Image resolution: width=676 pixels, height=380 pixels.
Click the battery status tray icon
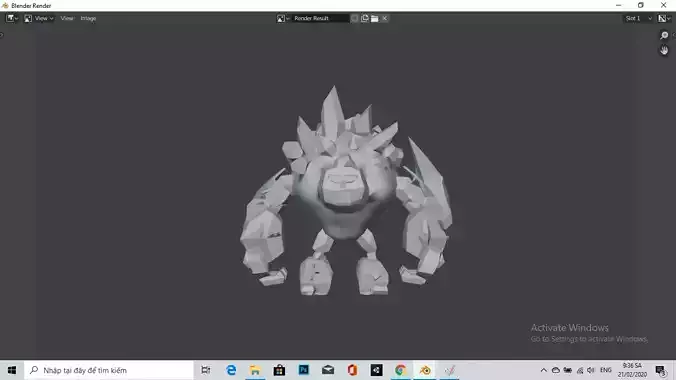pos(568,370)
